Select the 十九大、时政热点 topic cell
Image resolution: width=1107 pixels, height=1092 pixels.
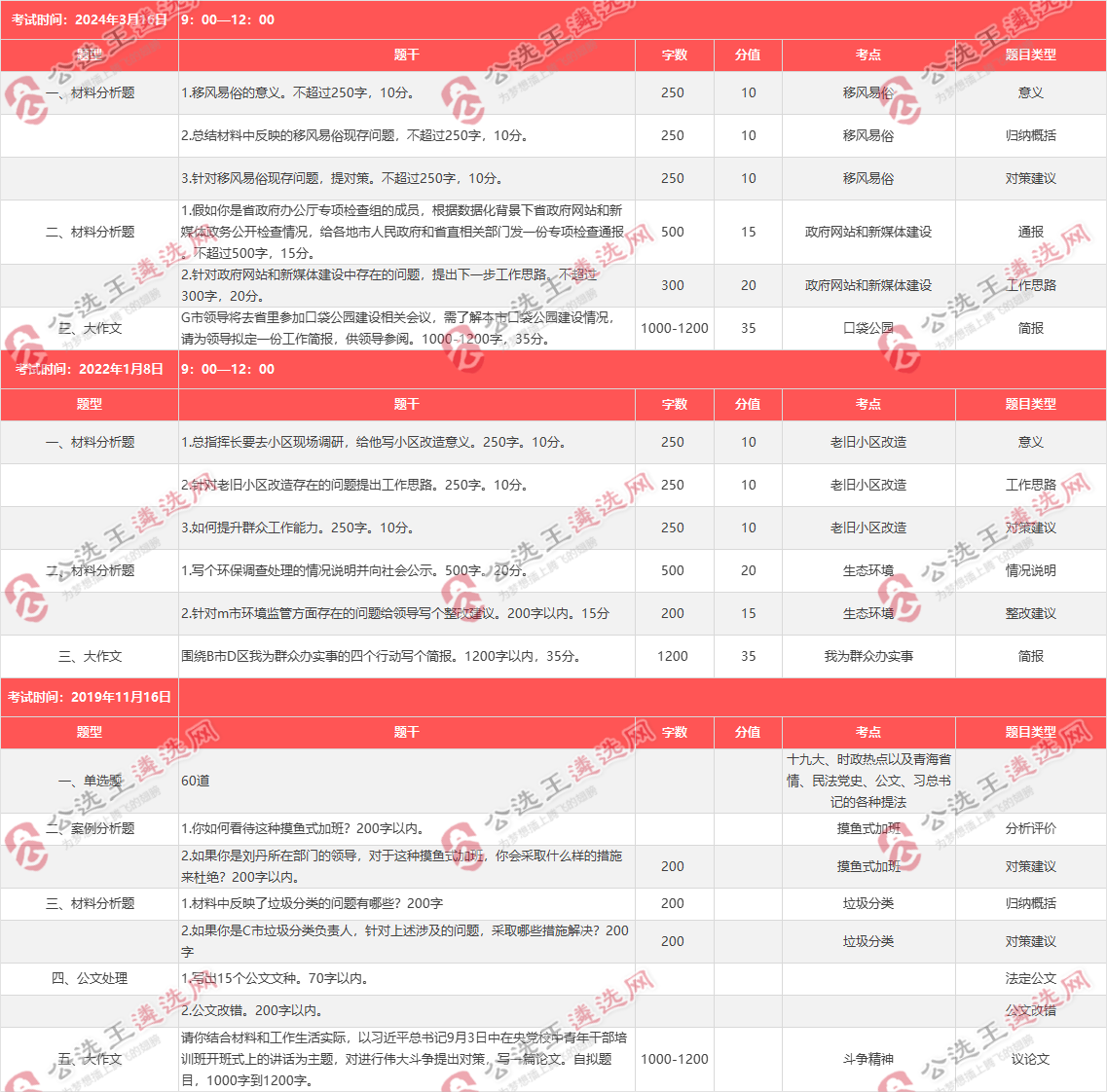(x=867, y=781)
